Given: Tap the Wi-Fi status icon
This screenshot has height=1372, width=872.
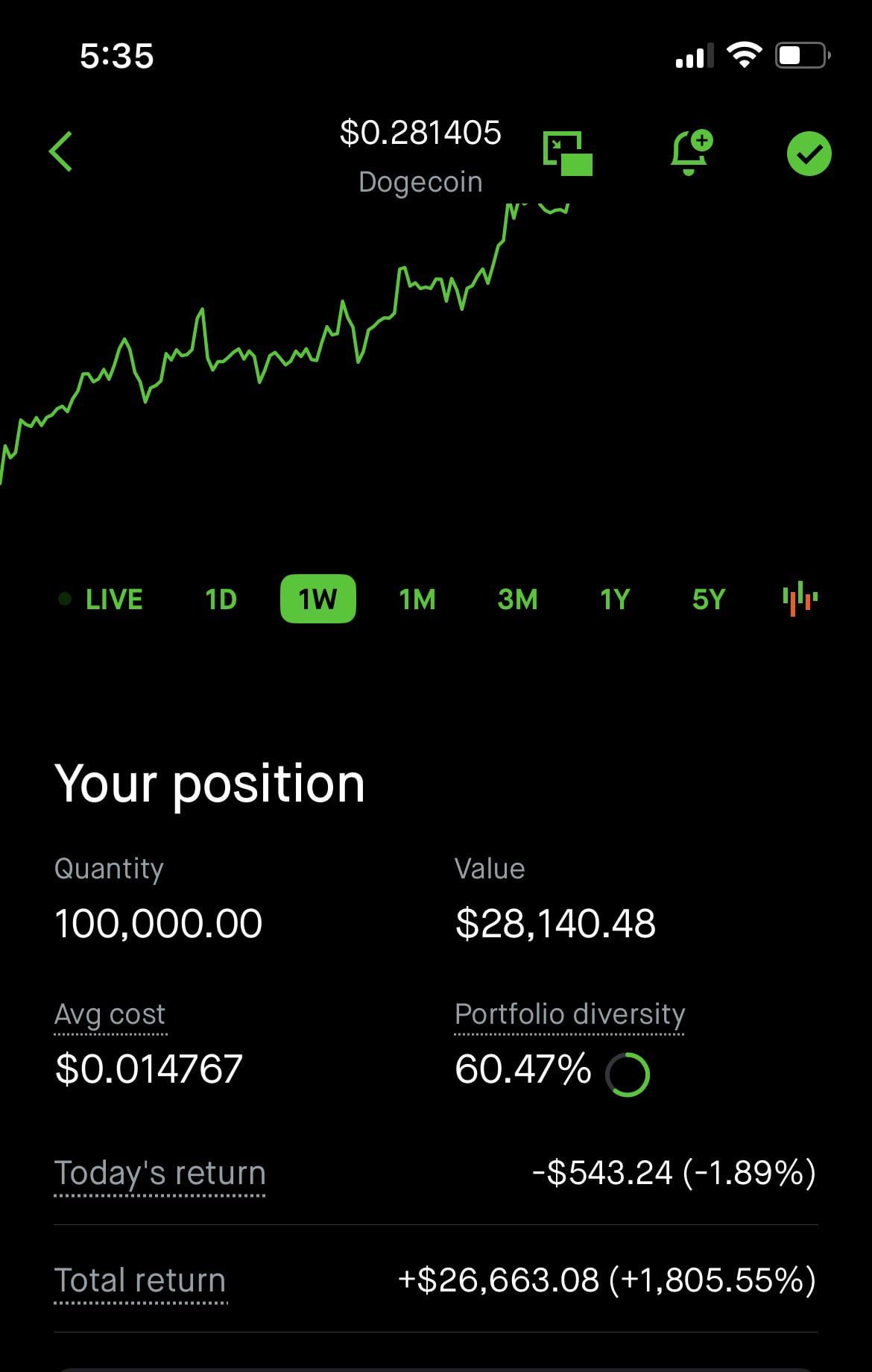Looking at the screenshot, I should coord(744,55).
